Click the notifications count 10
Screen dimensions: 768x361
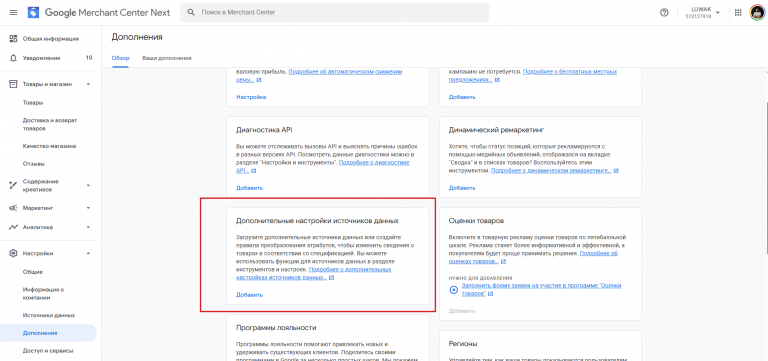coord(89,58)
